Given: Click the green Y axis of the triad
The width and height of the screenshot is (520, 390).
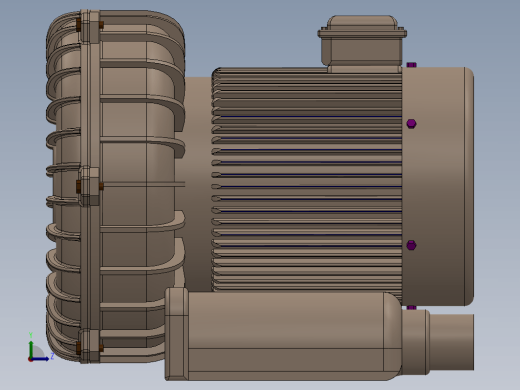Looking at the screenshot, I should (x=31, y=349).
